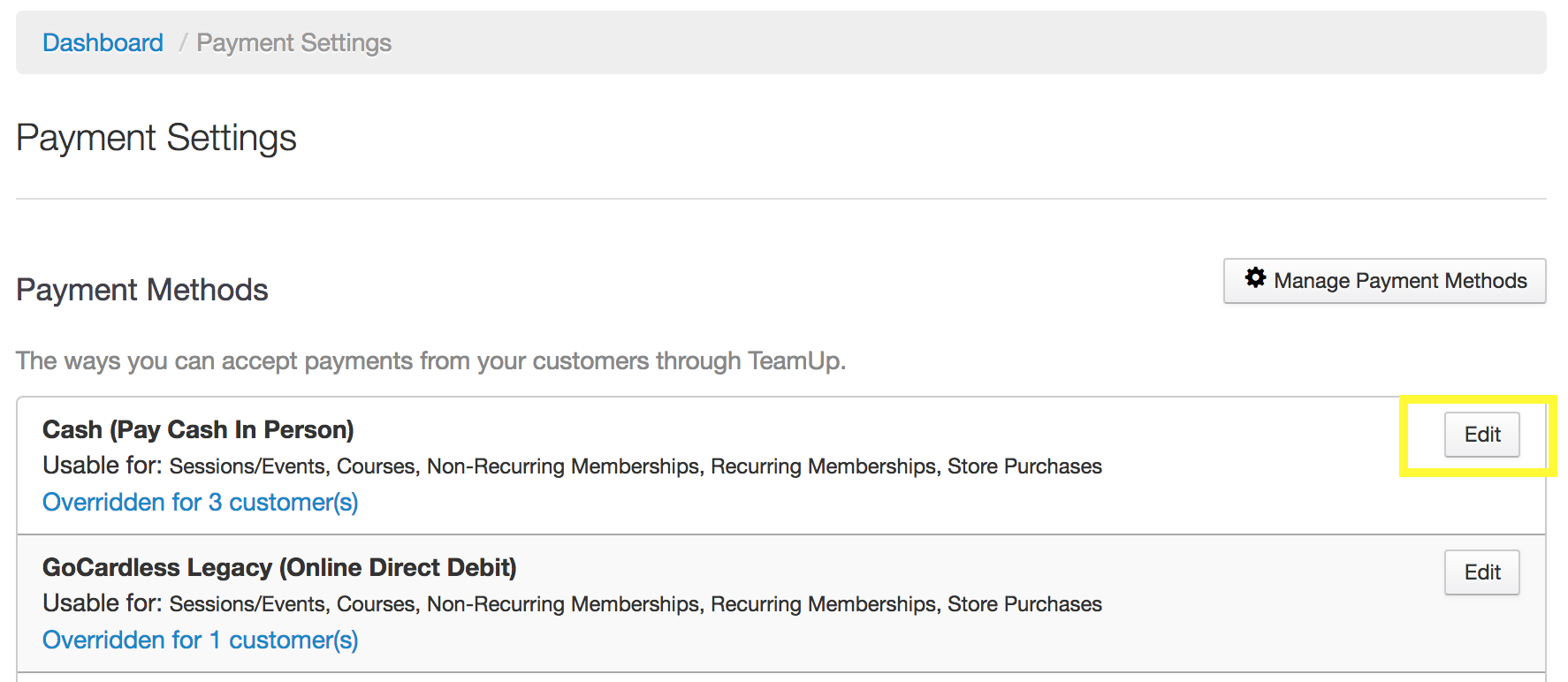The width and height of the screenshot is (1568, 682).
Task: Open Overridden for 1 customer(s) link
Action: 201,640
